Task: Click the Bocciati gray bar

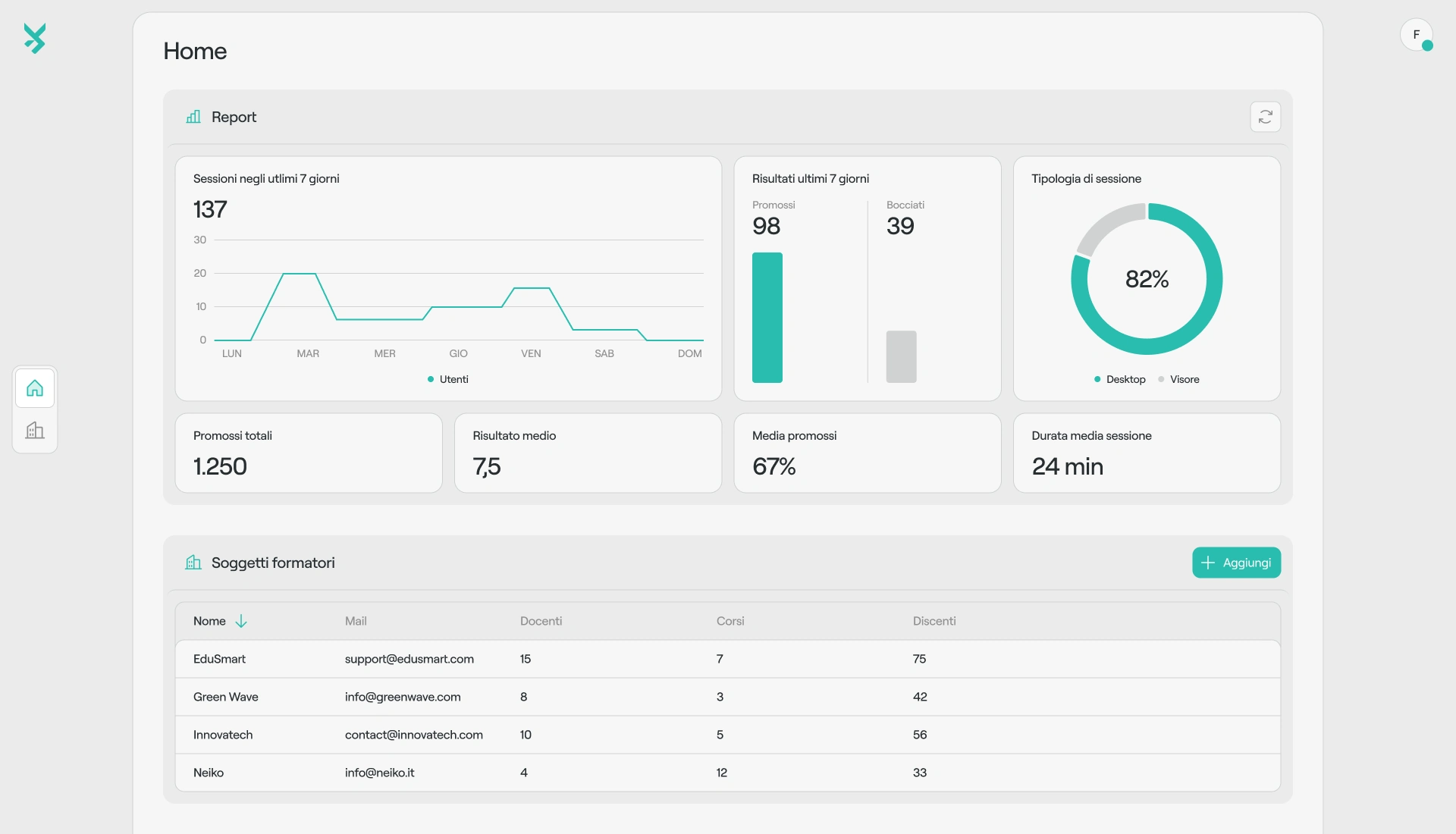Action: tap(901, 356)
